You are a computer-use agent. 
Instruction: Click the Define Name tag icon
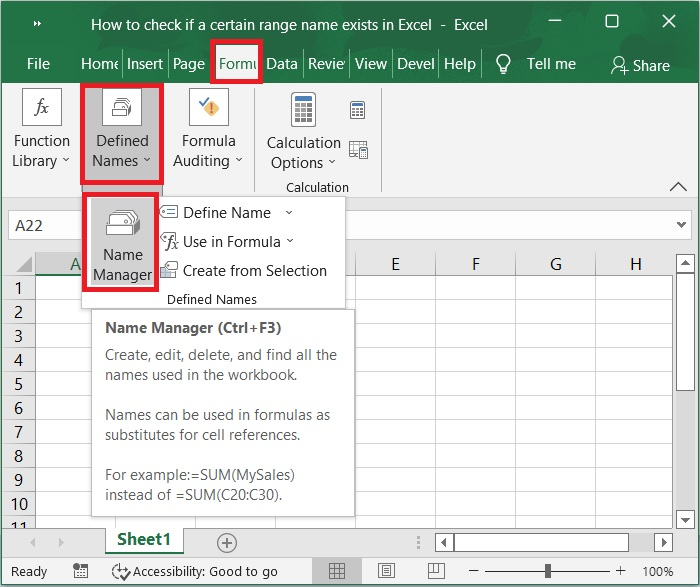click(169, 212)
